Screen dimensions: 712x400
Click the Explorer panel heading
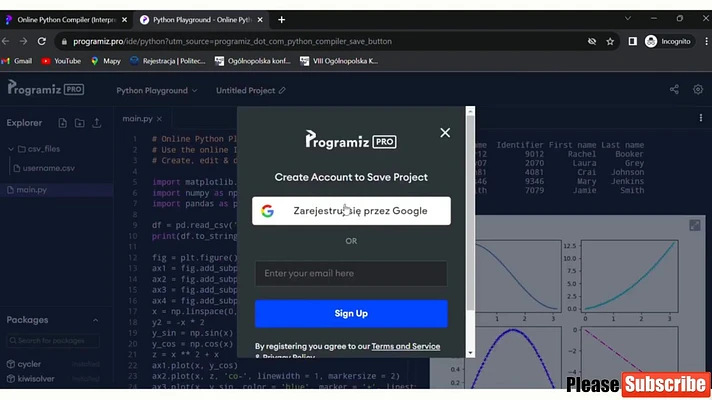(24, 123)
